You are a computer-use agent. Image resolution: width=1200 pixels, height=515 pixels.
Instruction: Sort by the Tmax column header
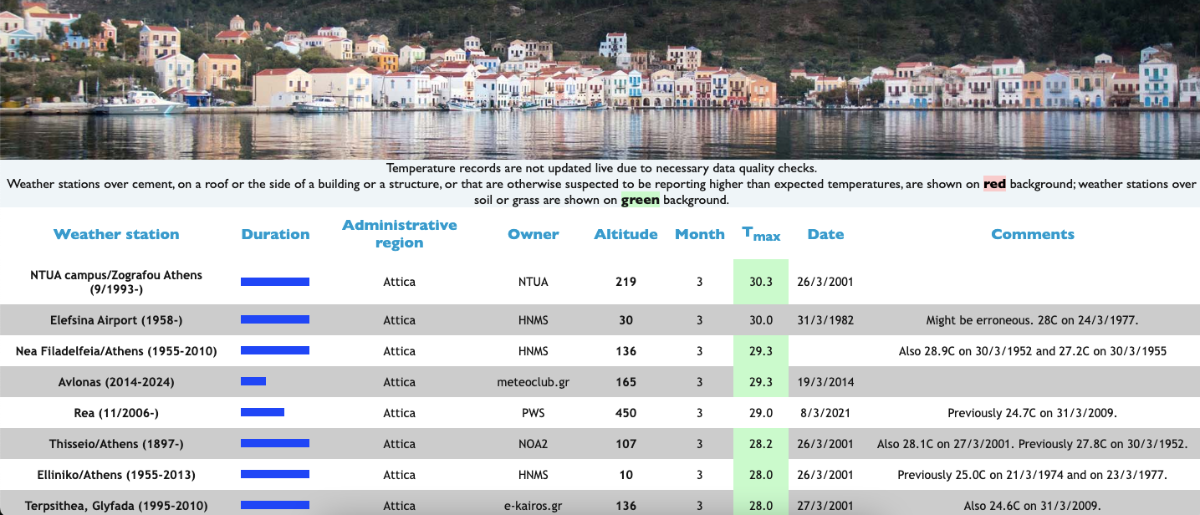(761, 234)
